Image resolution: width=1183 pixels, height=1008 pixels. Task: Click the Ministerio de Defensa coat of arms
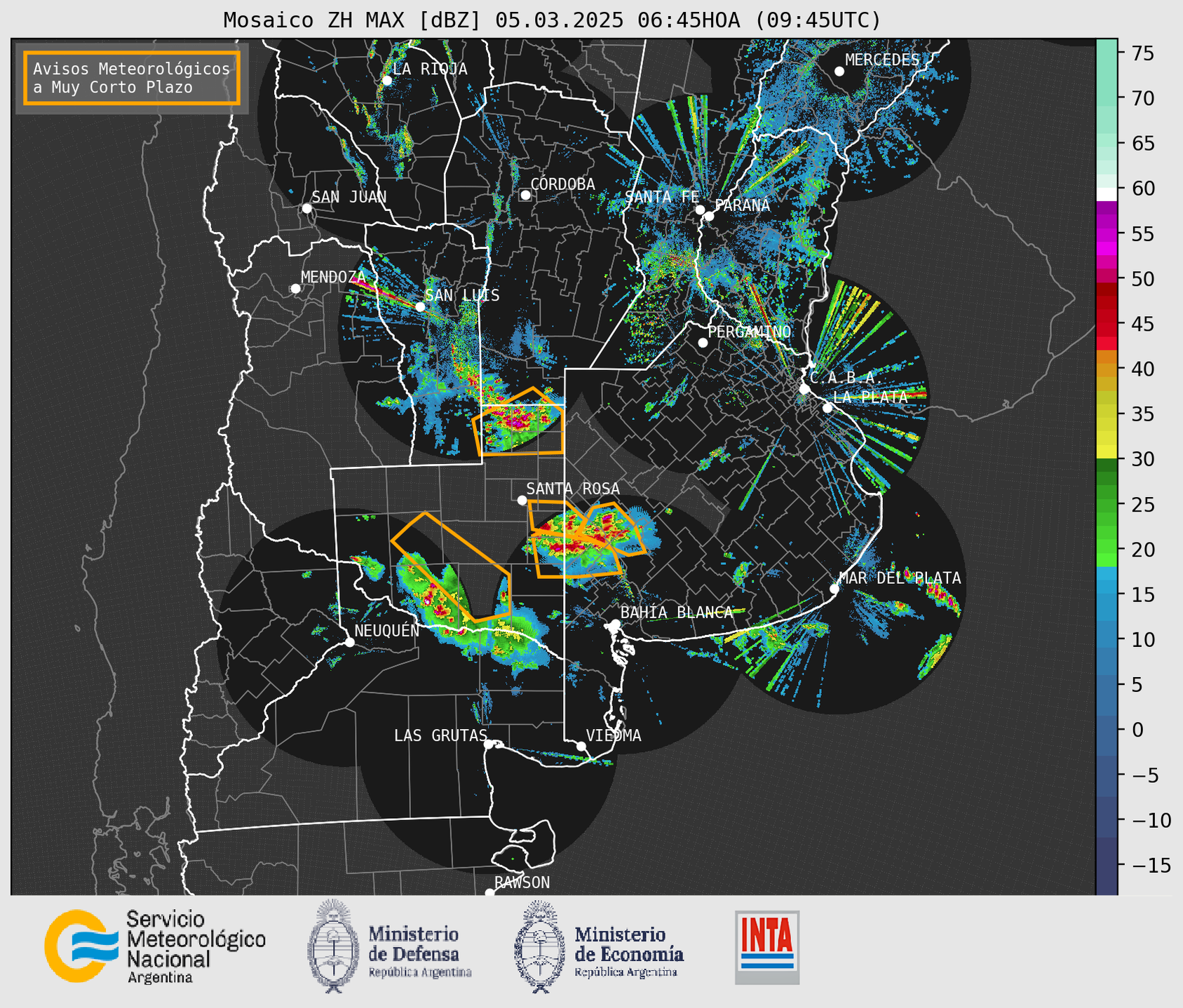point(334,946)
